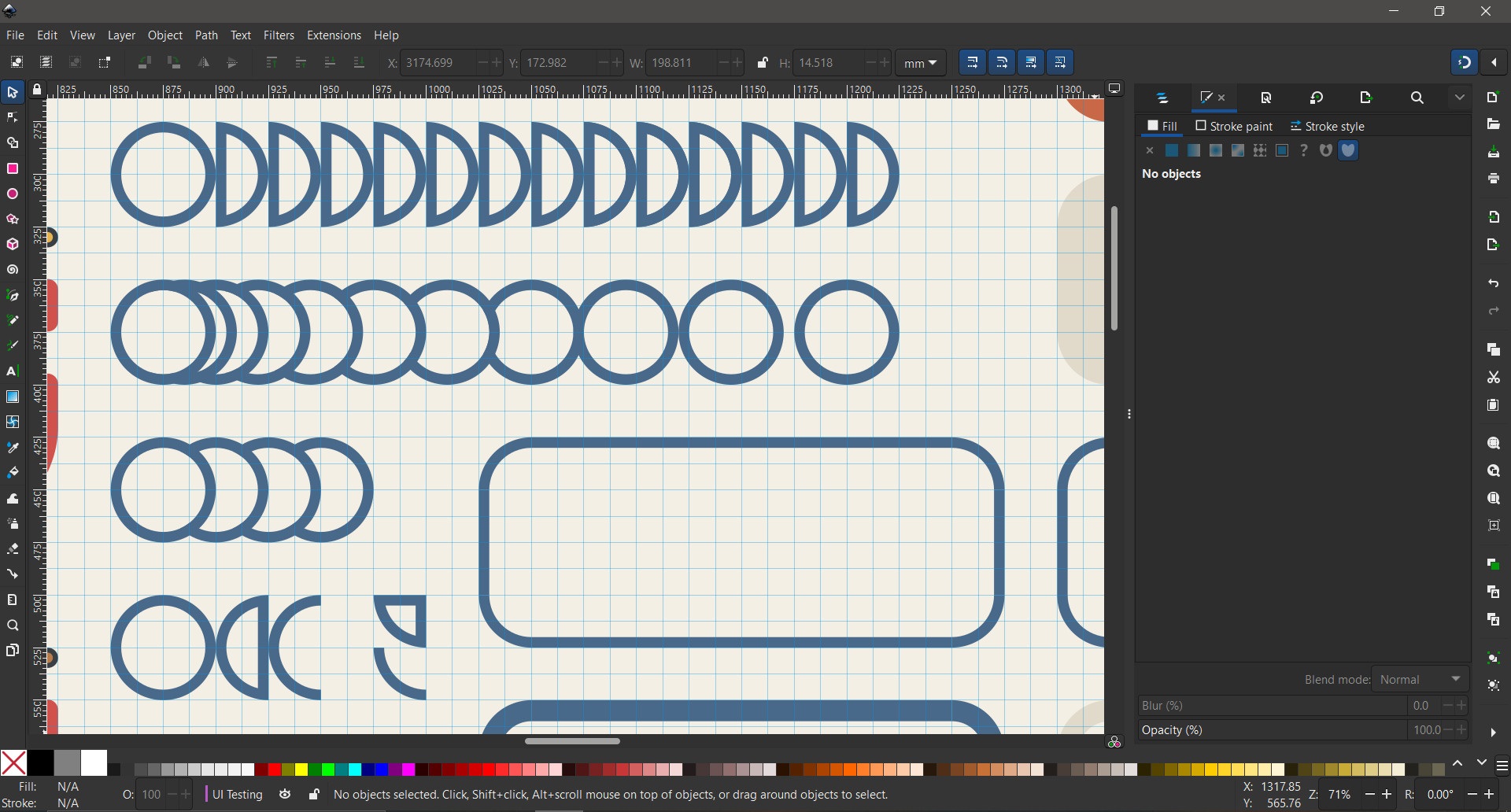The width and height of the screenshot is (1511, 812).
Task: Select the Gradient tool
Action: pyautogui.click(x=13, y=397)
